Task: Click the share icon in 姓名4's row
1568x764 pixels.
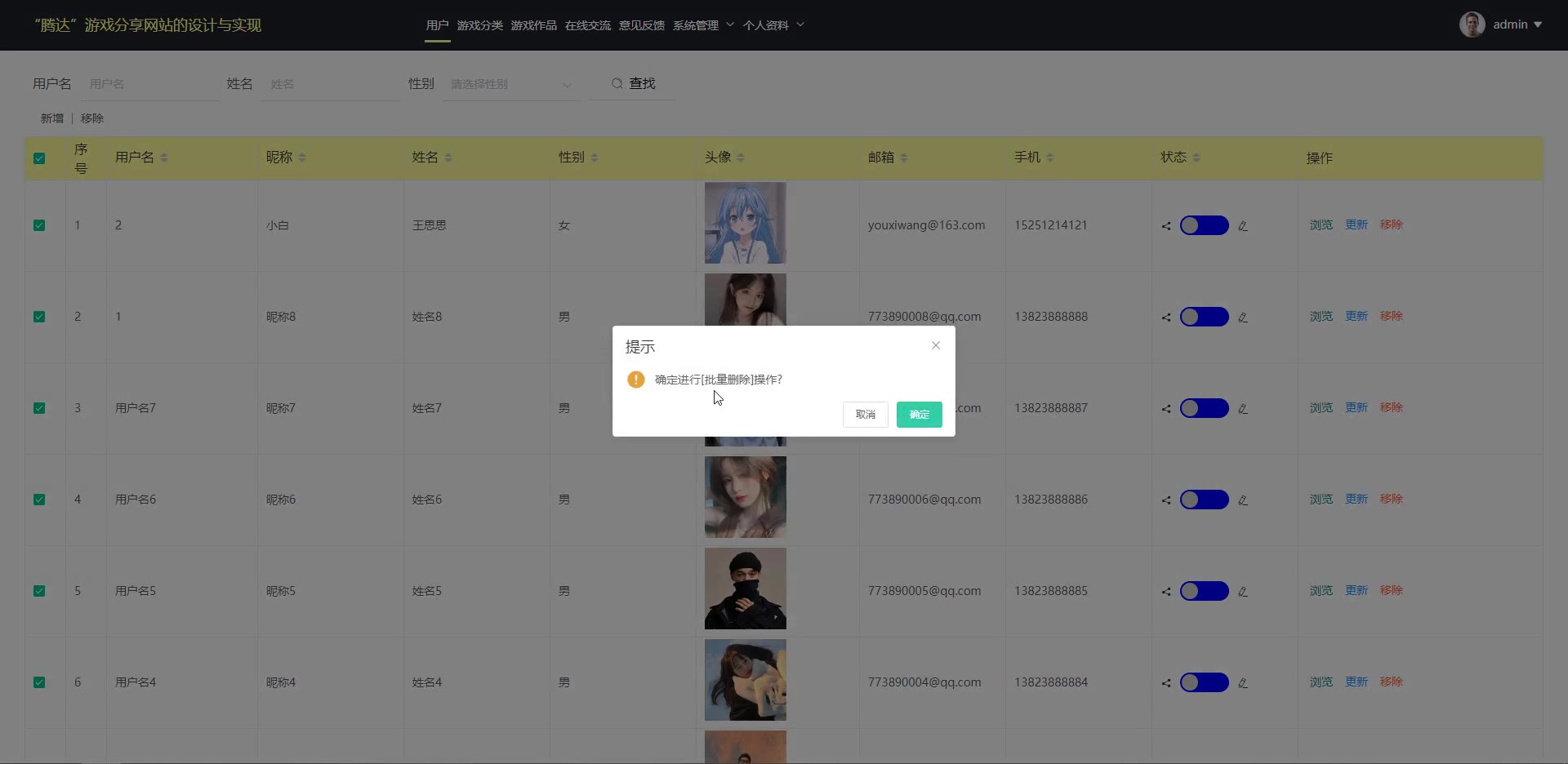Action: coord(1166,683)
